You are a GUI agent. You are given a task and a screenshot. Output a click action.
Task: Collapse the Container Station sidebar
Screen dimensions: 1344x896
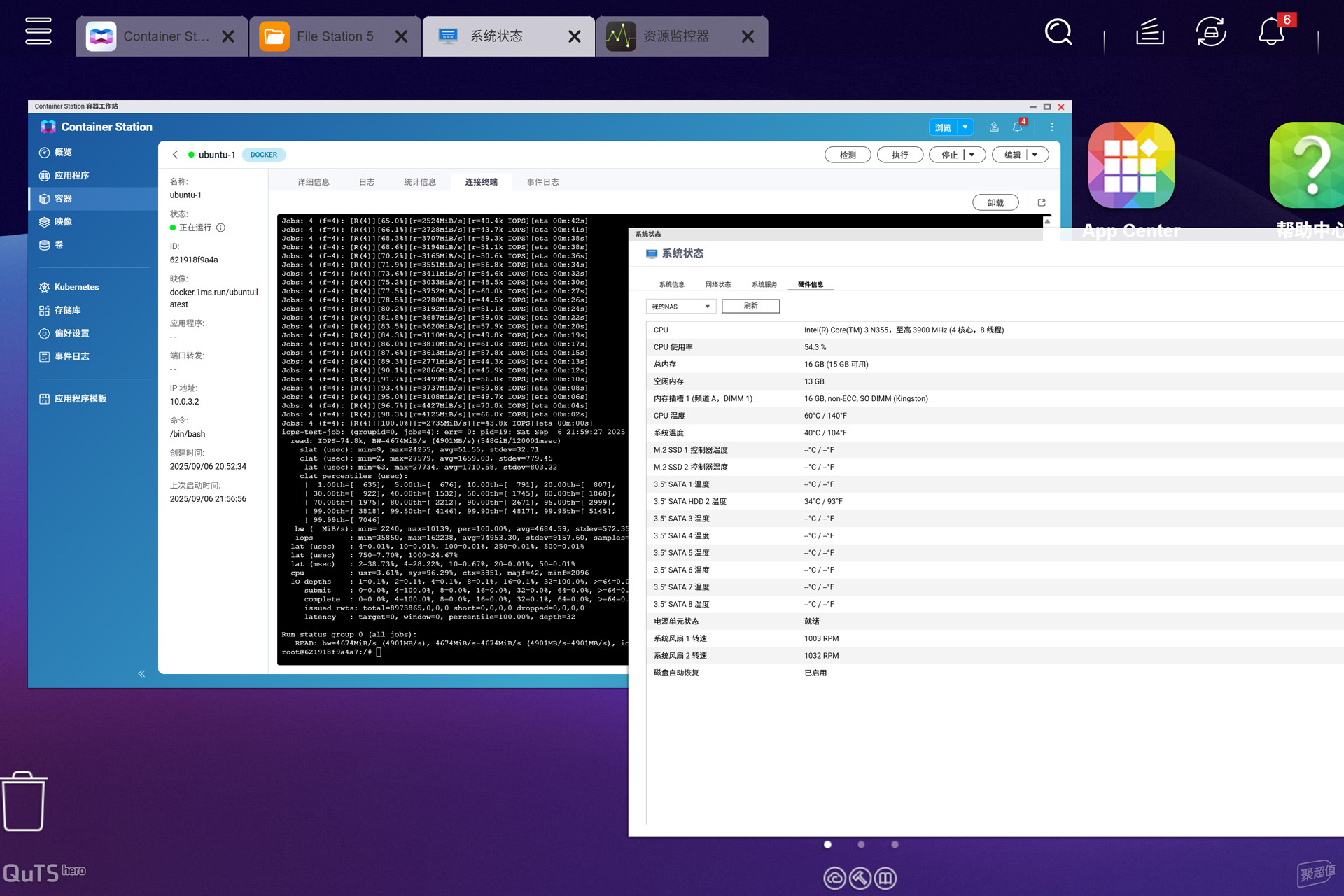tap(141, 673)
